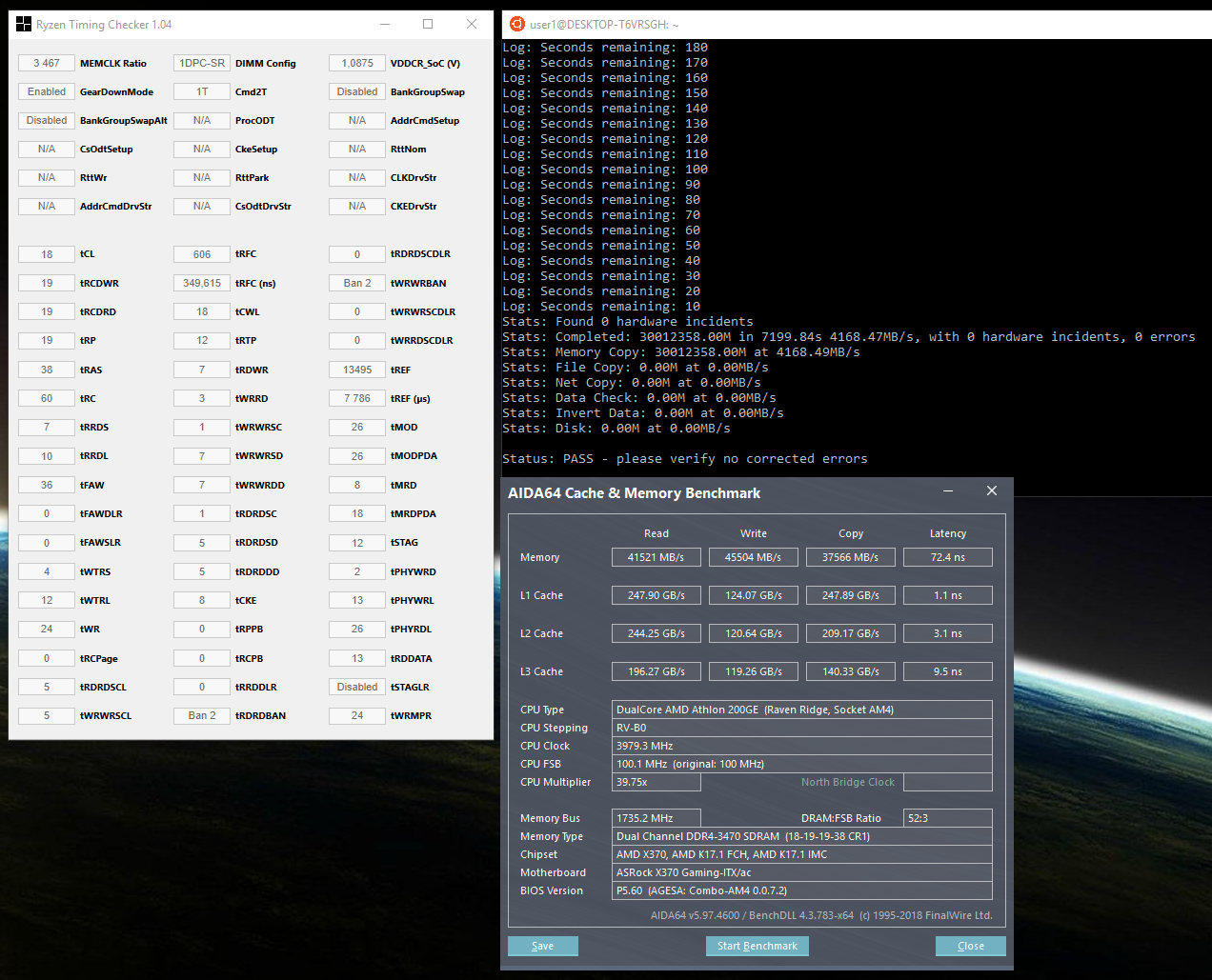Click the tWRMPR value 24
Viewport: 1212px width, 980px height.
click(357, 715)
